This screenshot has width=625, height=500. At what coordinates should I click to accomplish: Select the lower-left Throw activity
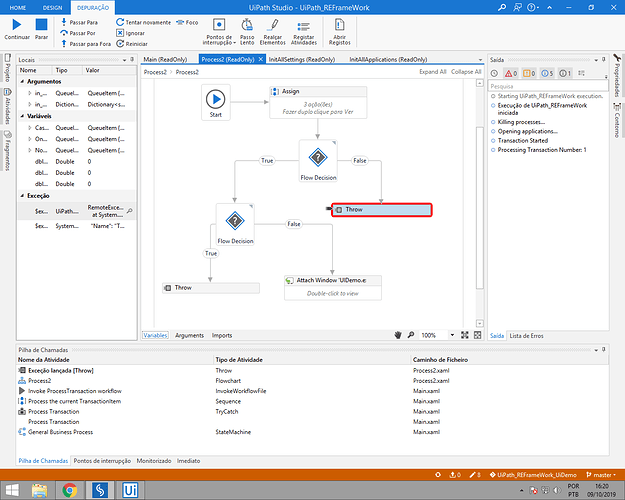click(211, 288)
